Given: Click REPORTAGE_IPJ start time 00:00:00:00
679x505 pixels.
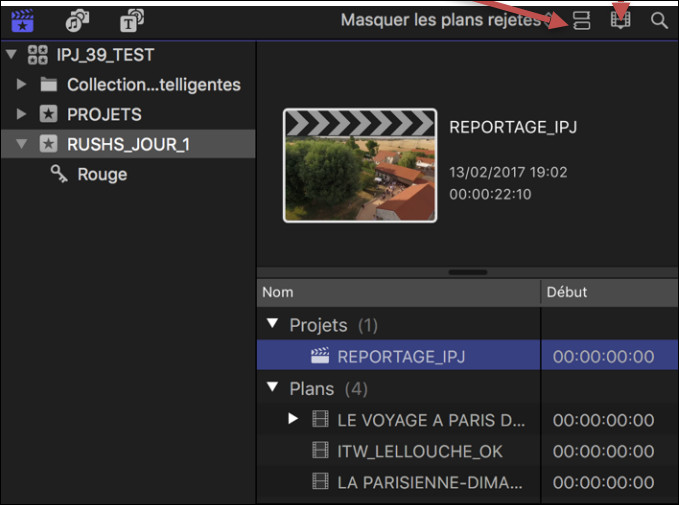Looking at the screenshot, I should pos(603,356).
